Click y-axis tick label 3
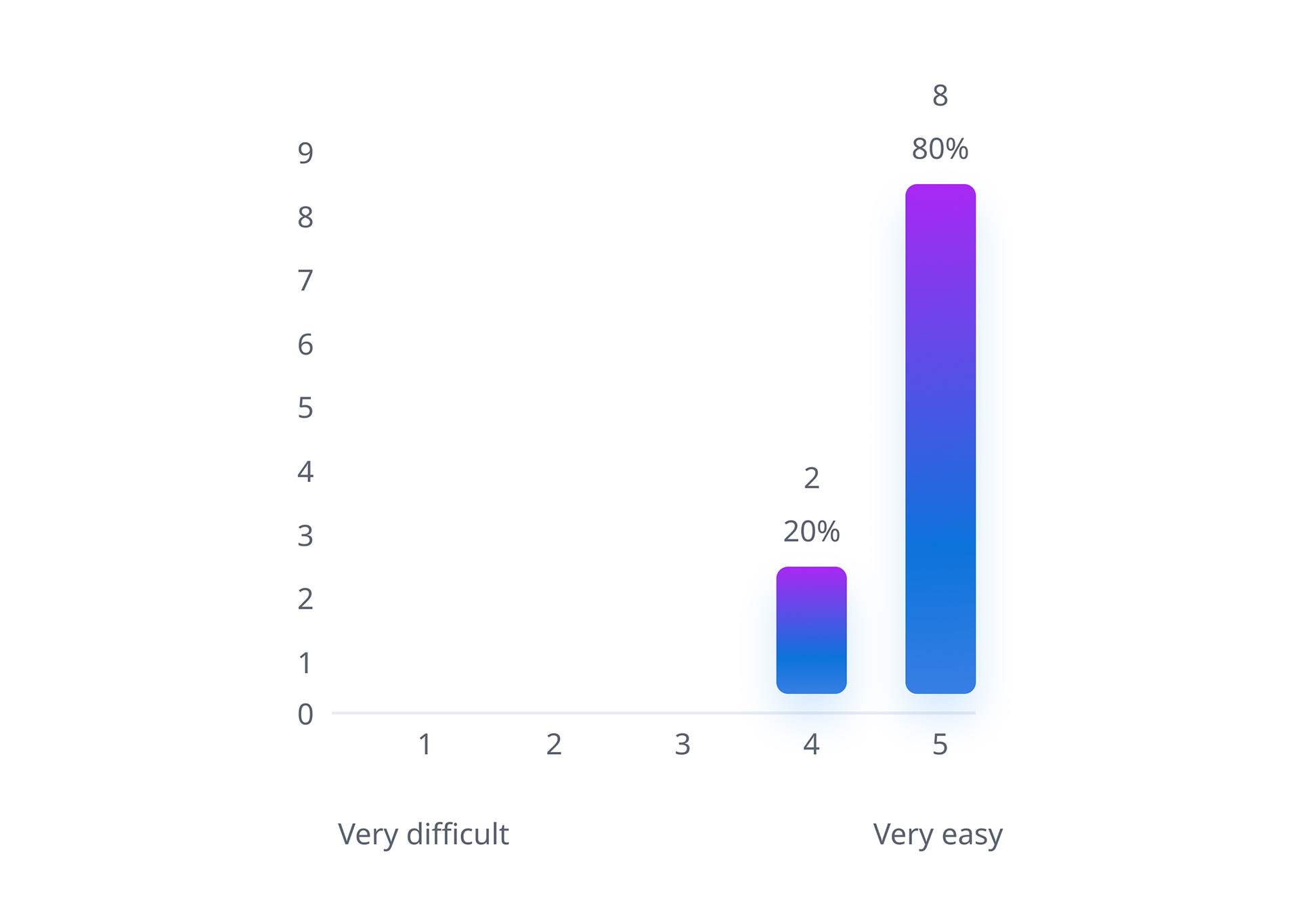Viewport: 1300px width, 924px height. pos(305,536)
